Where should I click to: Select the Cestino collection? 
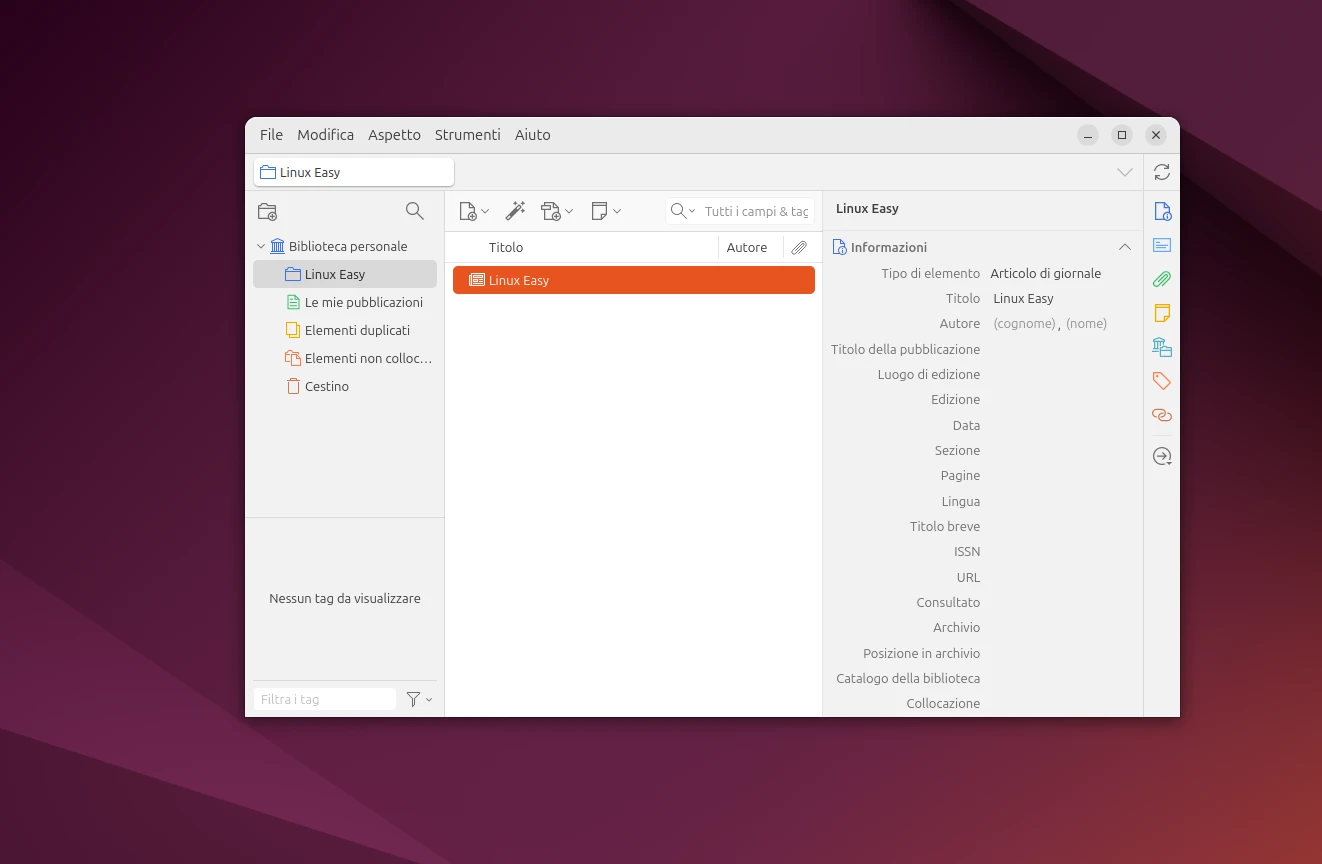click(326, 386)
